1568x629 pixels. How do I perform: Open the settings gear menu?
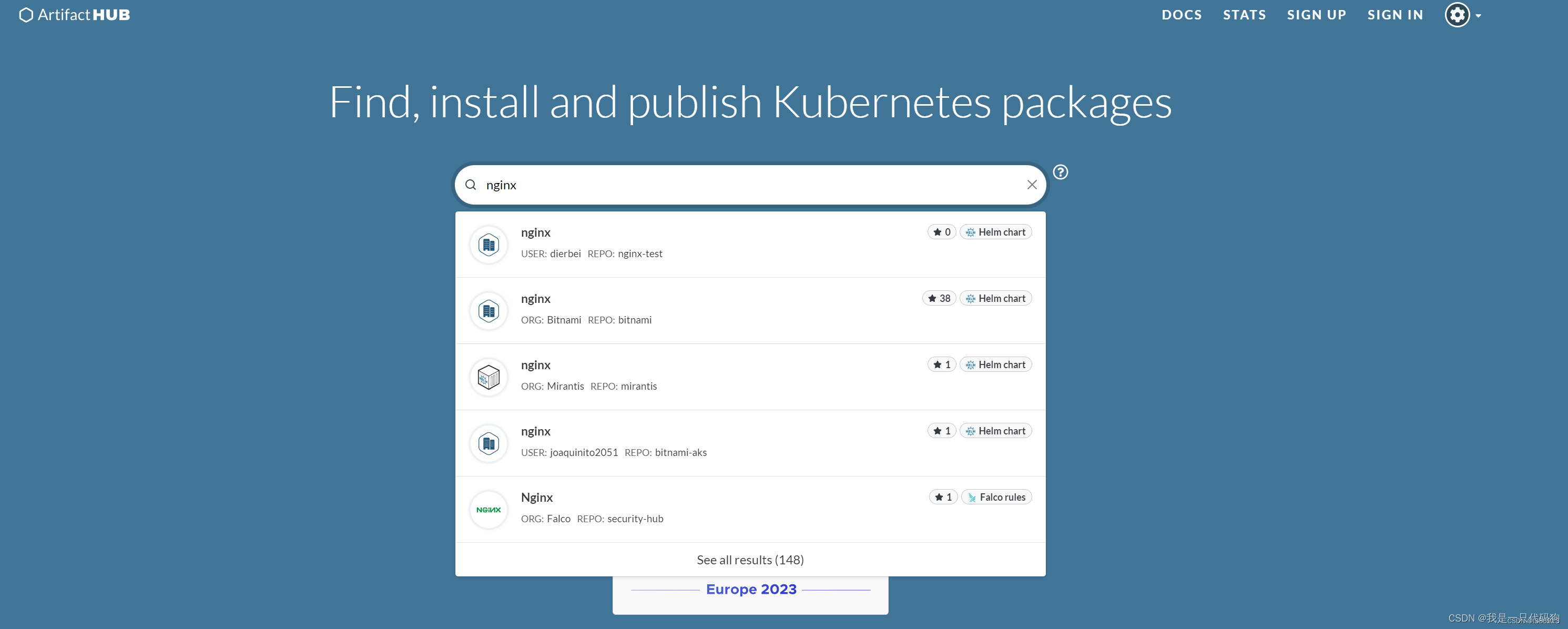pyautogui.click(x=1457, y=15)
